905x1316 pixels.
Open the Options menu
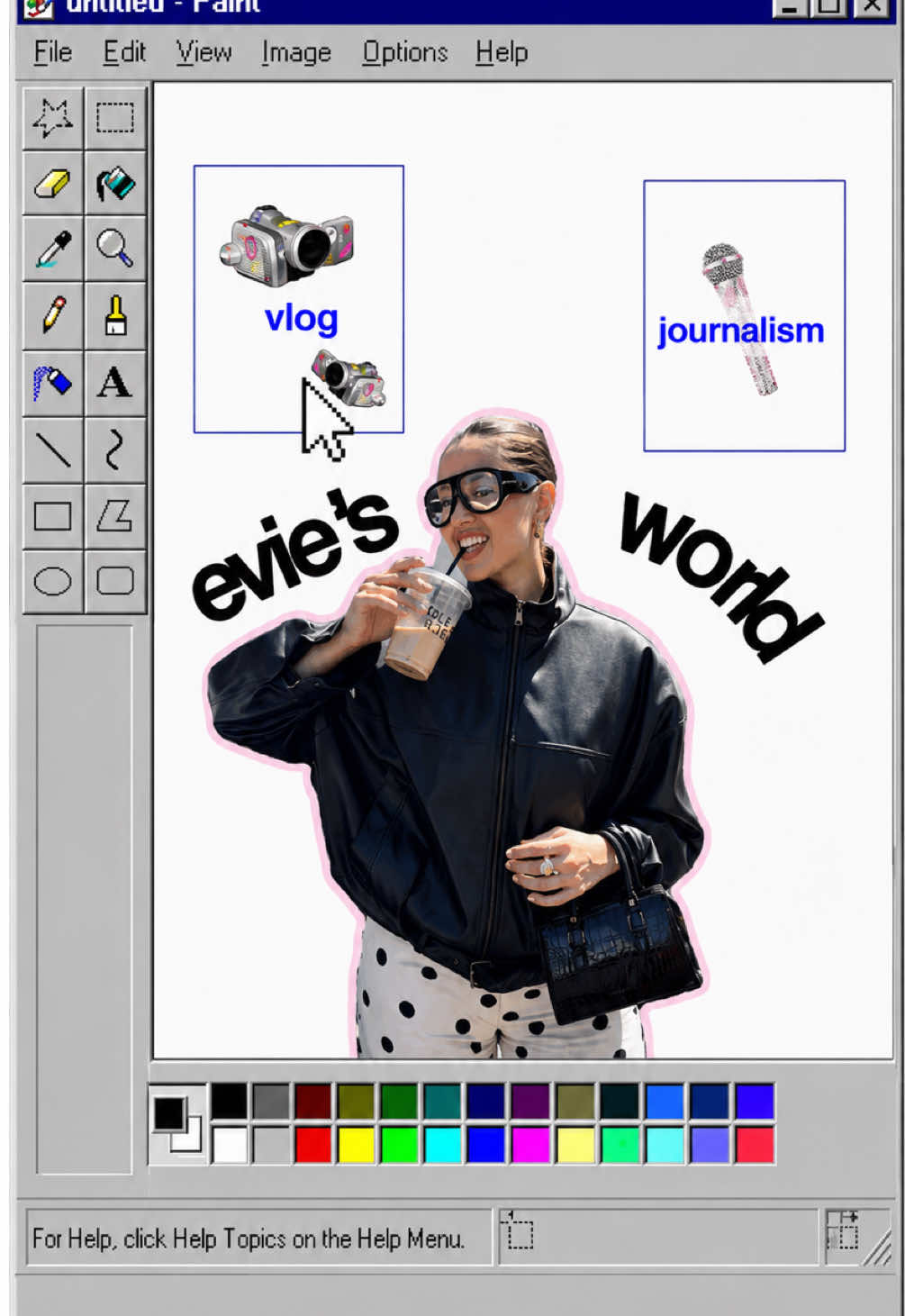405,52
